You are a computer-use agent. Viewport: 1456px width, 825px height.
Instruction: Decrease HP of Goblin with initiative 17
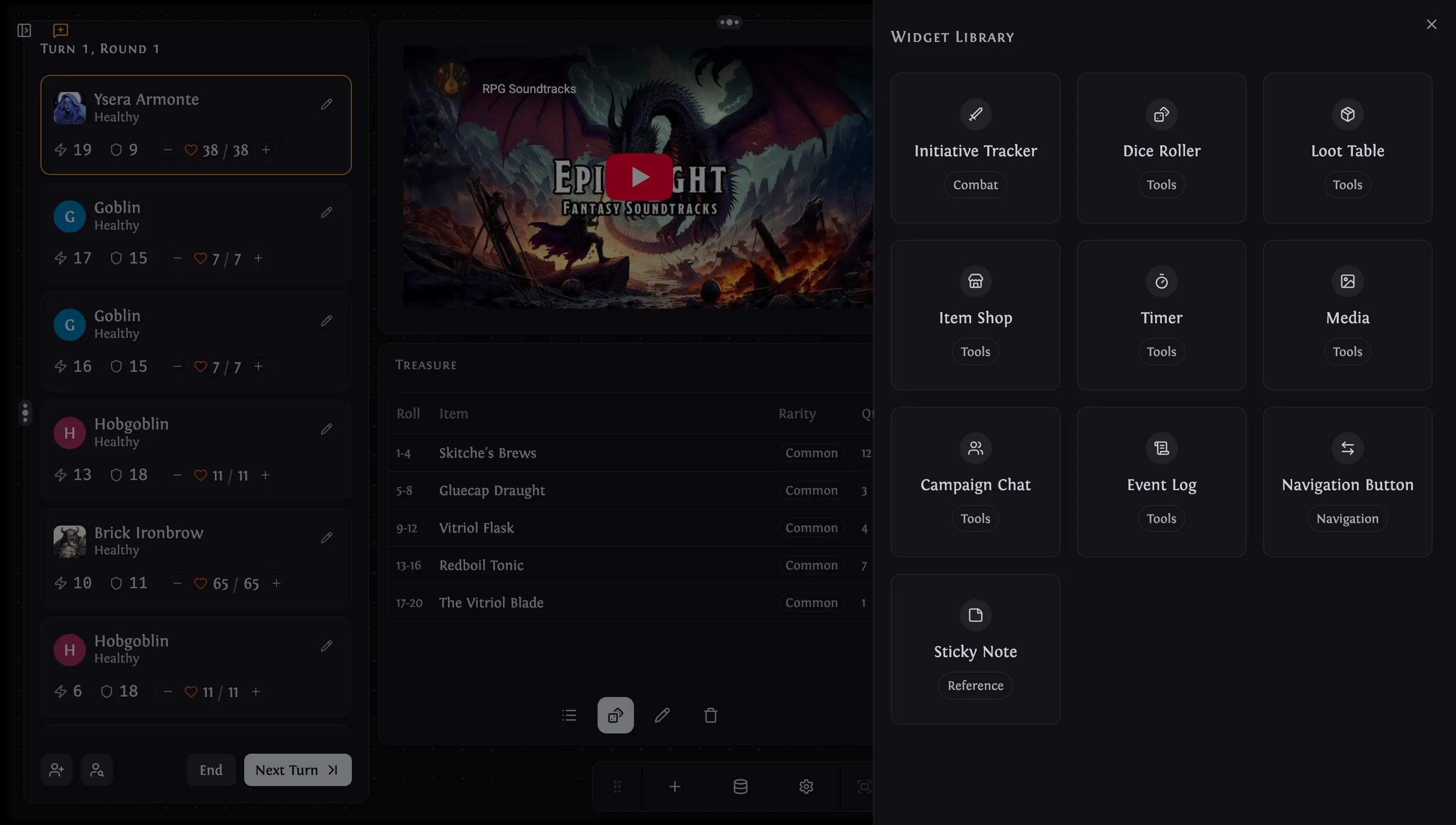177,258
